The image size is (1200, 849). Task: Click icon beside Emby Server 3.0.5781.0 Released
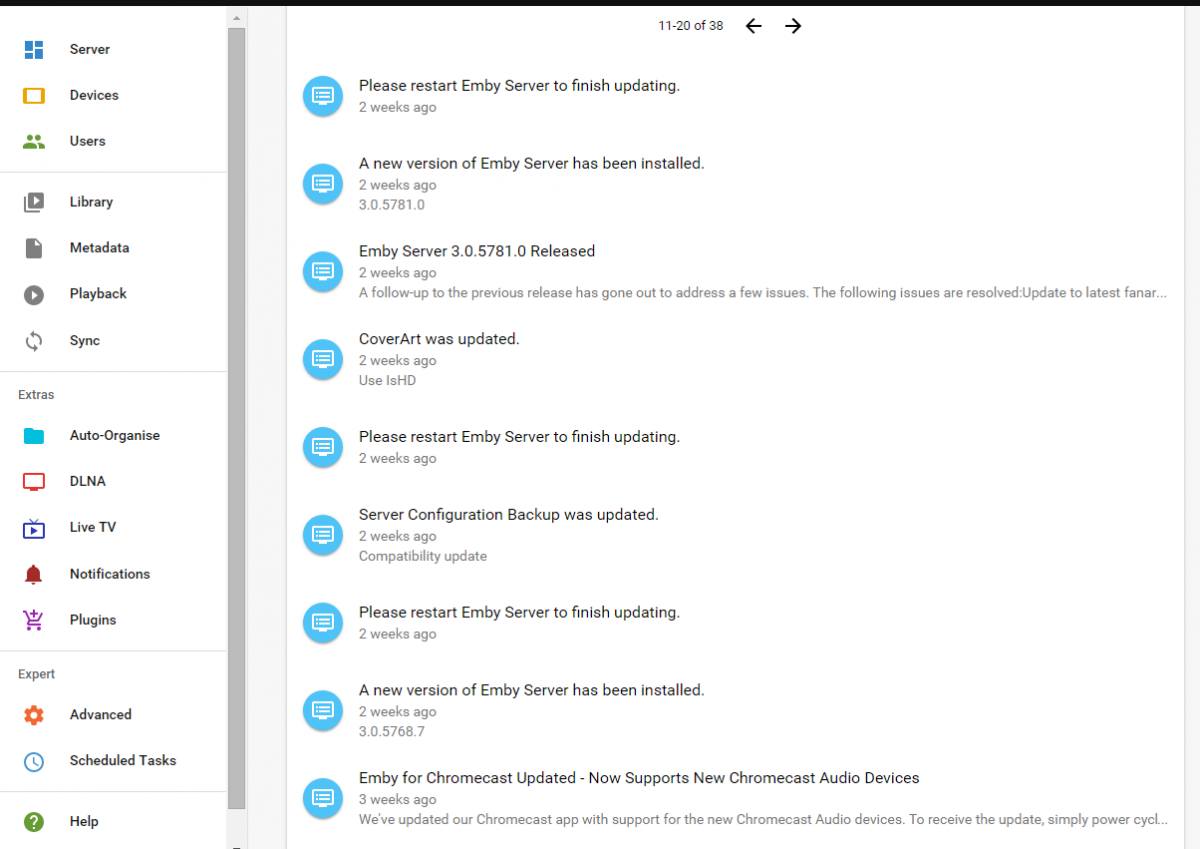pos(323,270)
